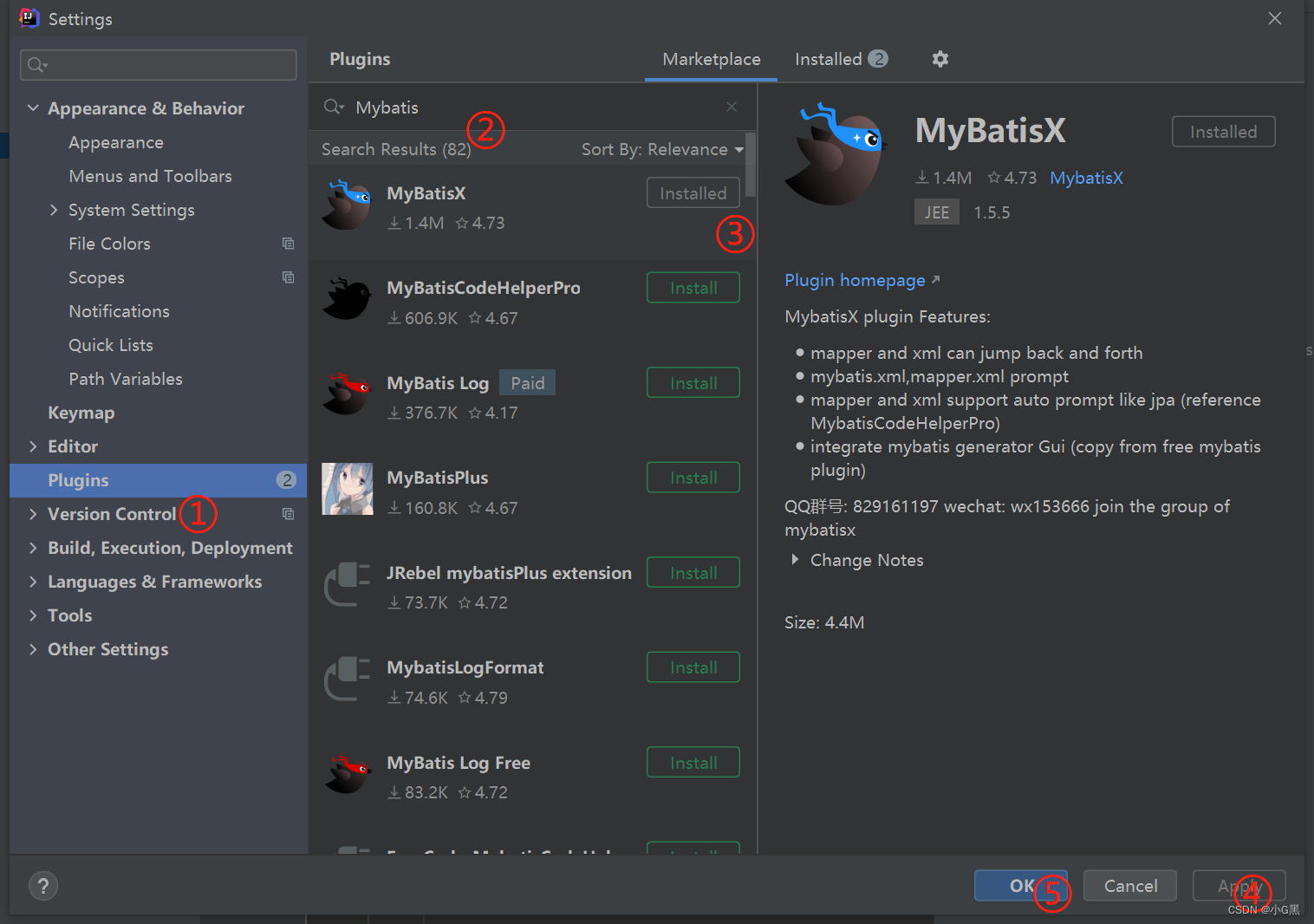Focus the Mybatis plugin search field
Image resolution: width=1314 pixels, height=924 pixels.
(533, 107)
